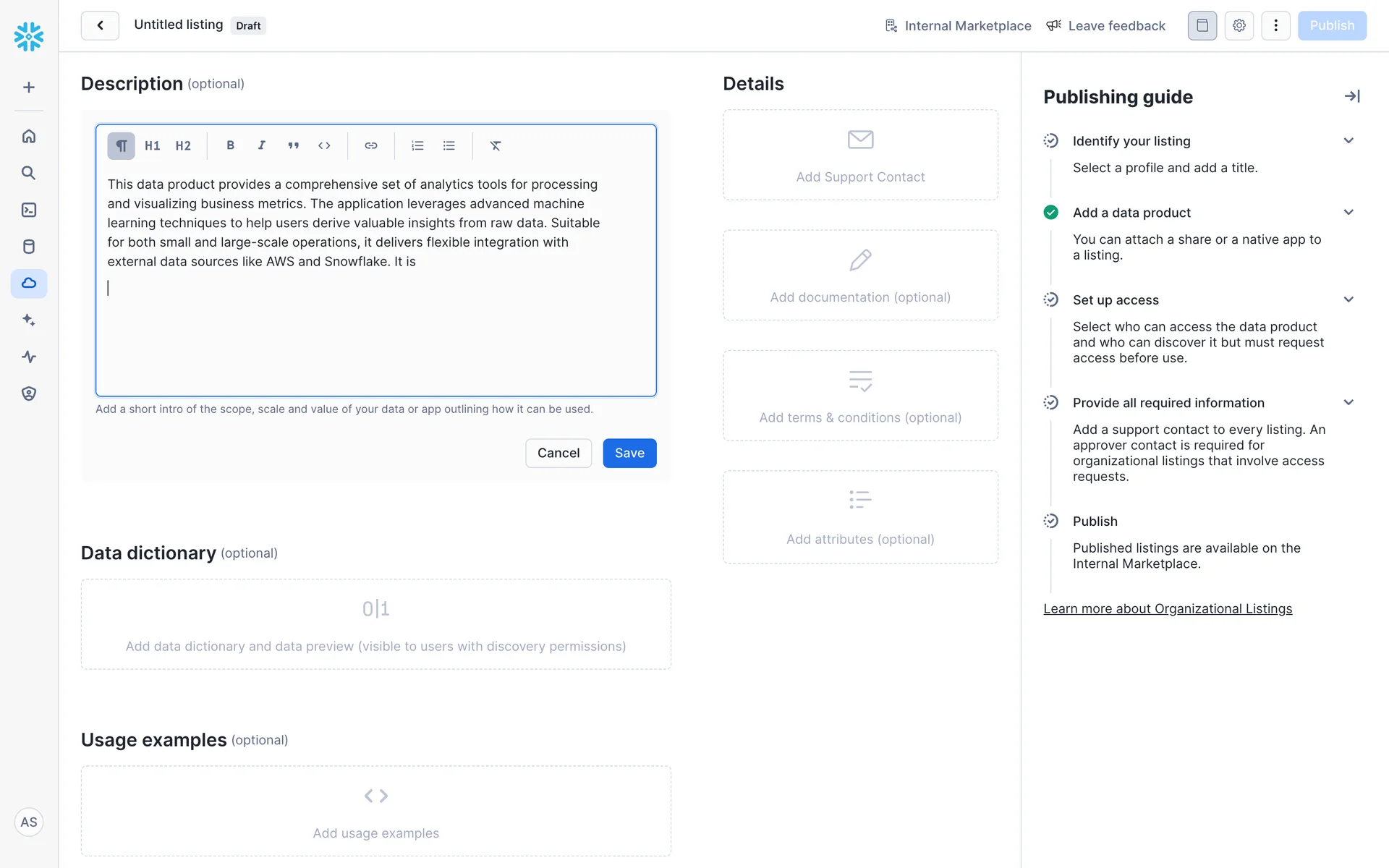Toggle bold formatting in the description editor
Viewport: 1389px width, 868px height.
[230, 145]
